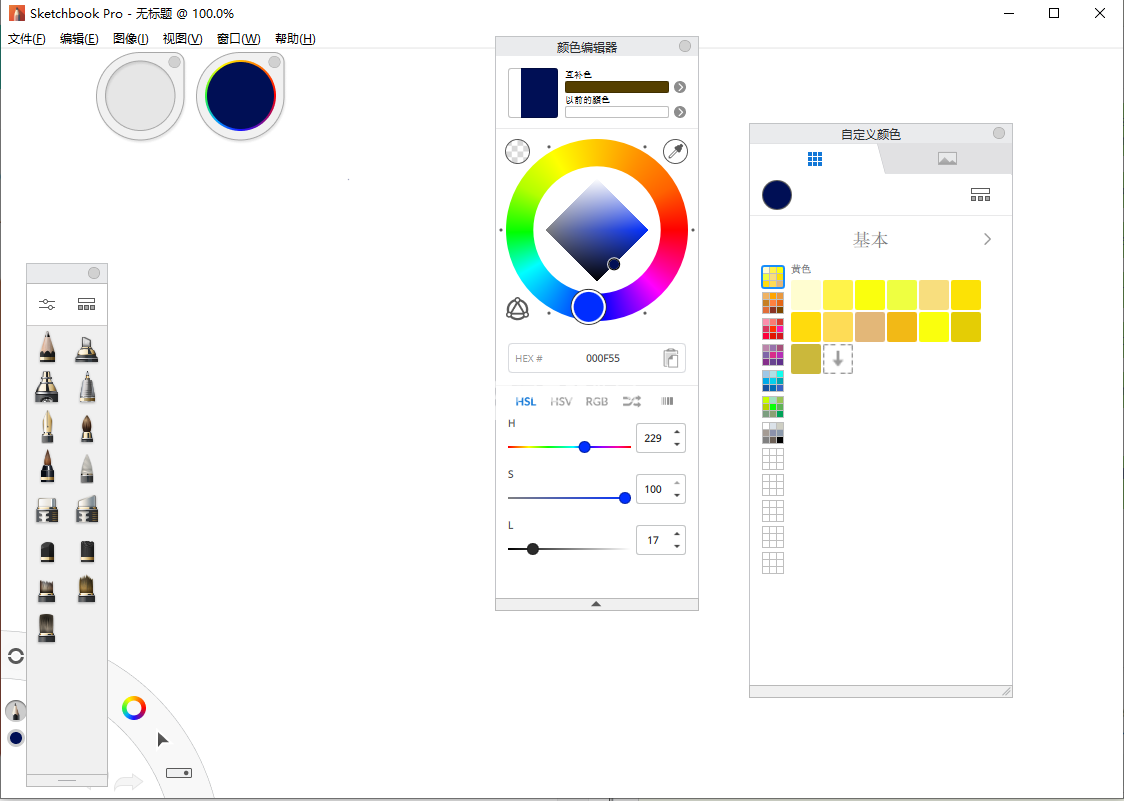
Task: Open the 文件(F) menu
Action: point(27,39)
